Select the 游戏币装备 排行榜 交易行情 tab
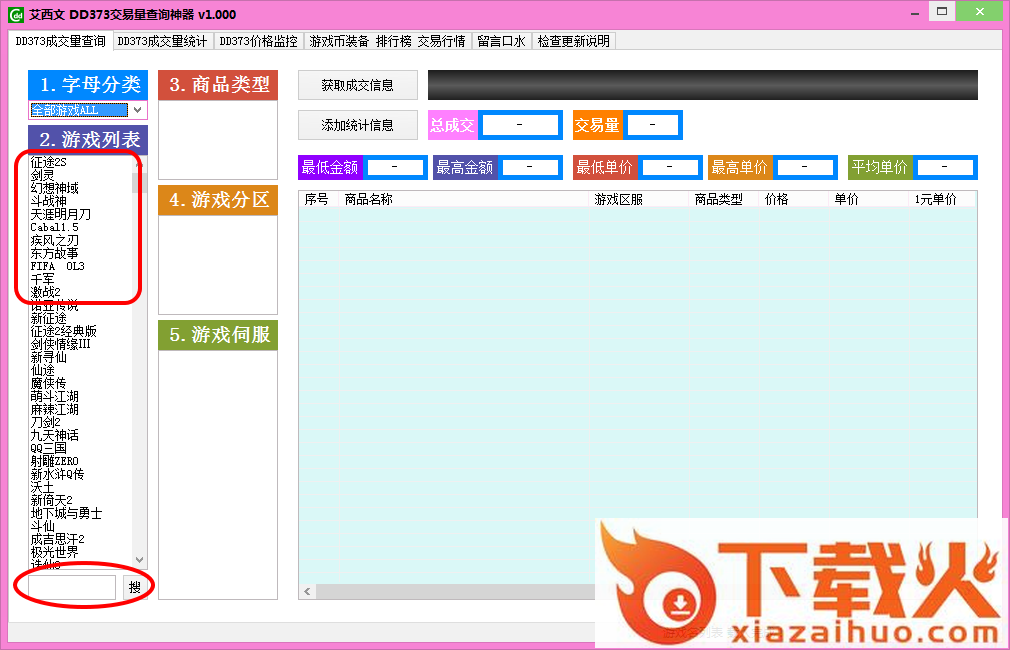 pos(387,41)
